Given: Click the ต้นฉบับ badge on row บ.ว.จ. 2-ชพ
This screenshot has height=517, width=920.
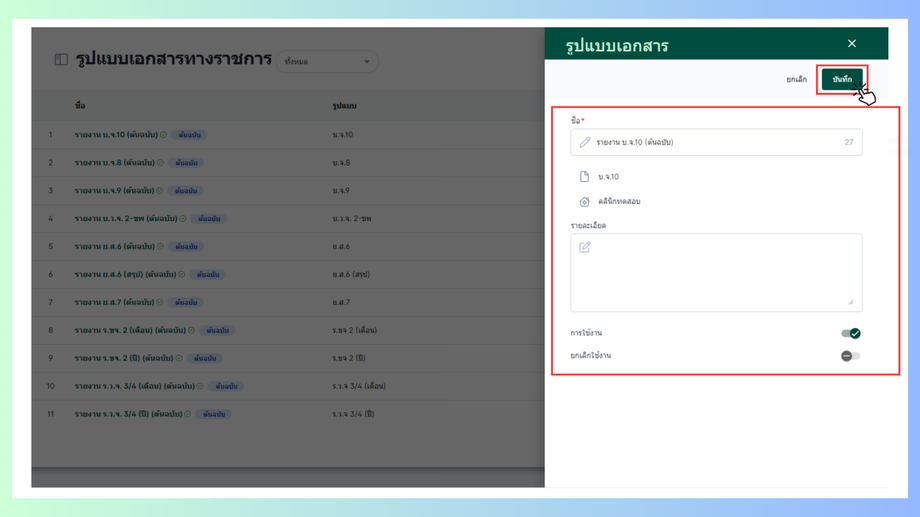Looking at the screenshot, I should click(x=208, y=218).
